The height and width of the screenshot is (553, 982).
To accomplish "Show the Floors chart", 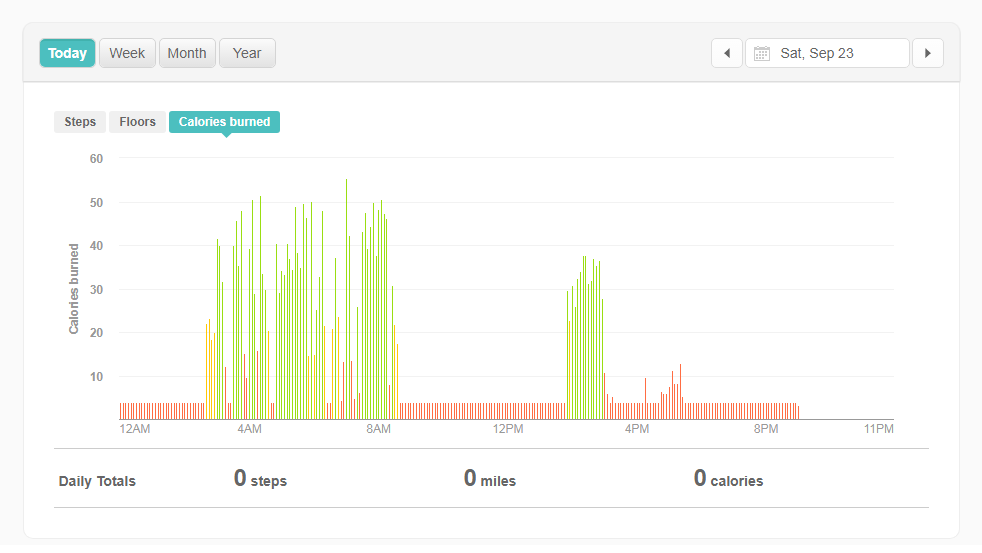I will (138, 122).
